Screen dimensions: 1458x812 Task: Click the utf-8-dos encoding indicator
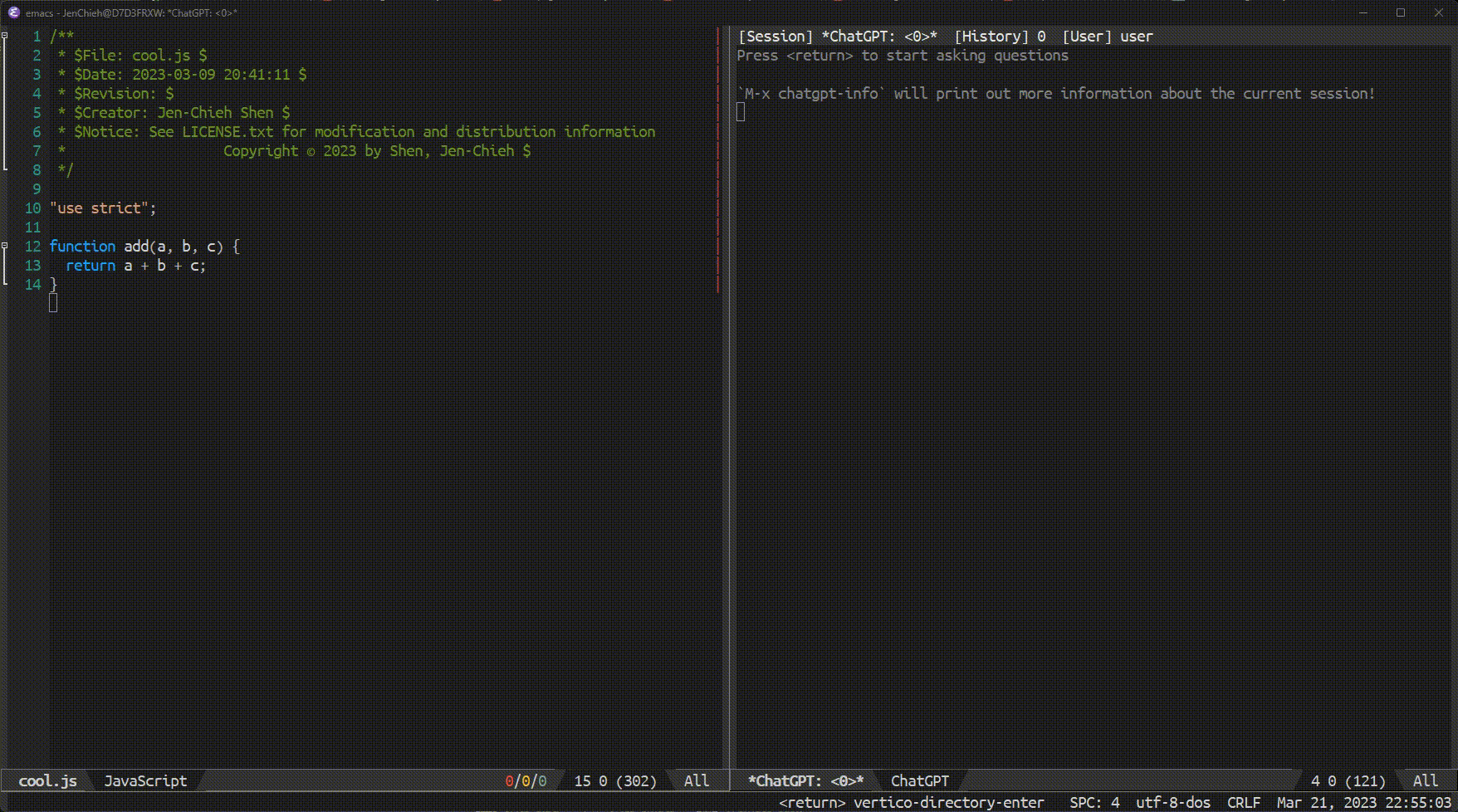pyautogui.click(x=1172, y=803)
